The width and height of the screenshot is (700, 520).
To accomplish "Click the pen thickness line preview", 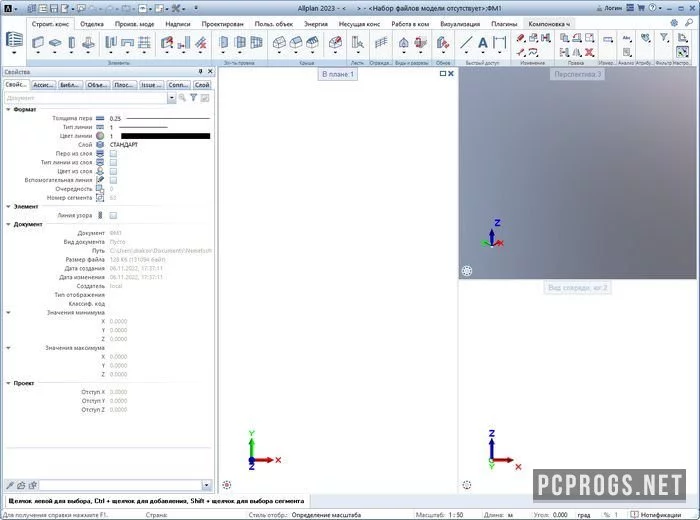I will [168, 119].
